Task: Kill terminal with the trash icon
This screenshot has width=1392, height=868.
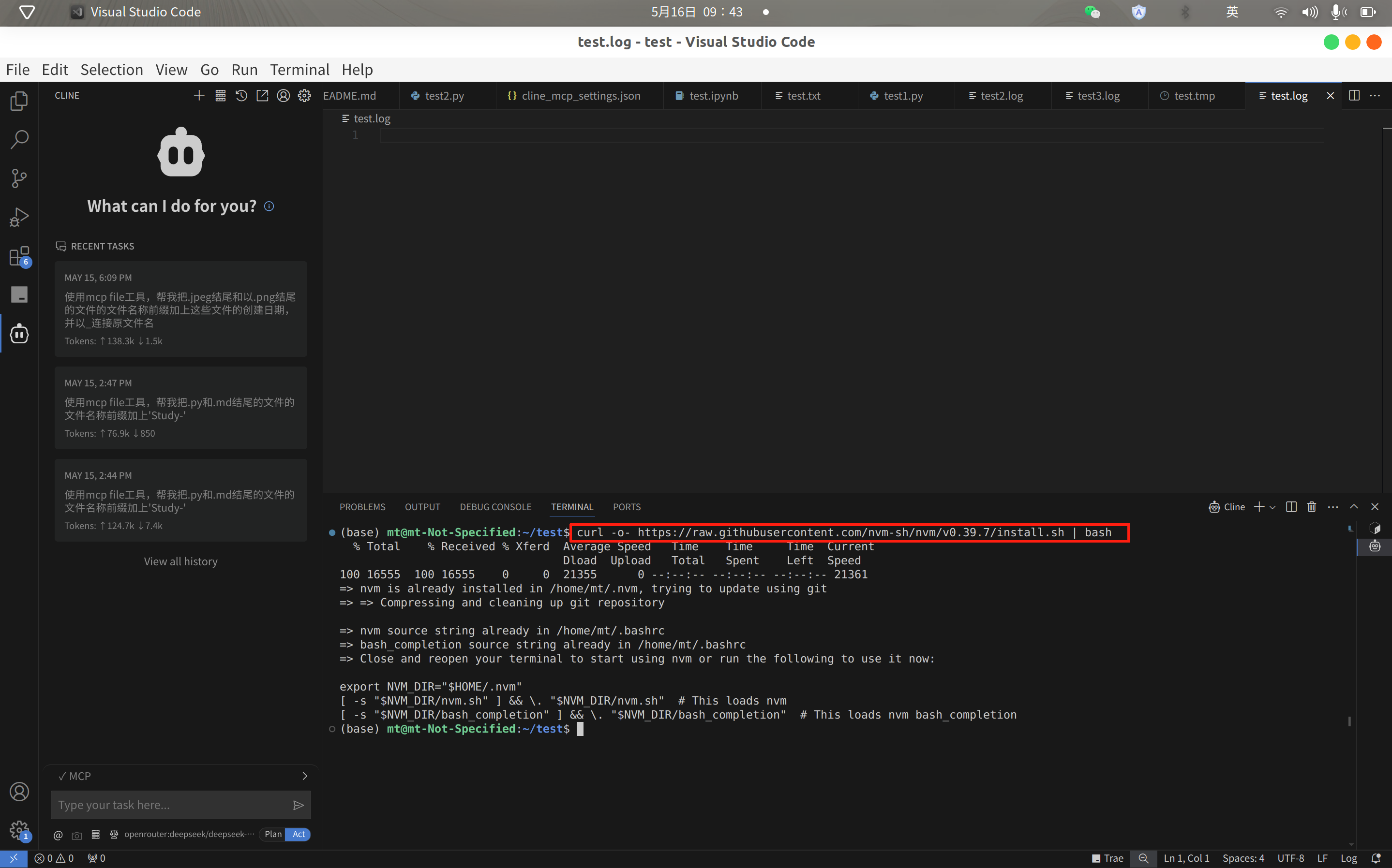Action: tap(1312, 506)
